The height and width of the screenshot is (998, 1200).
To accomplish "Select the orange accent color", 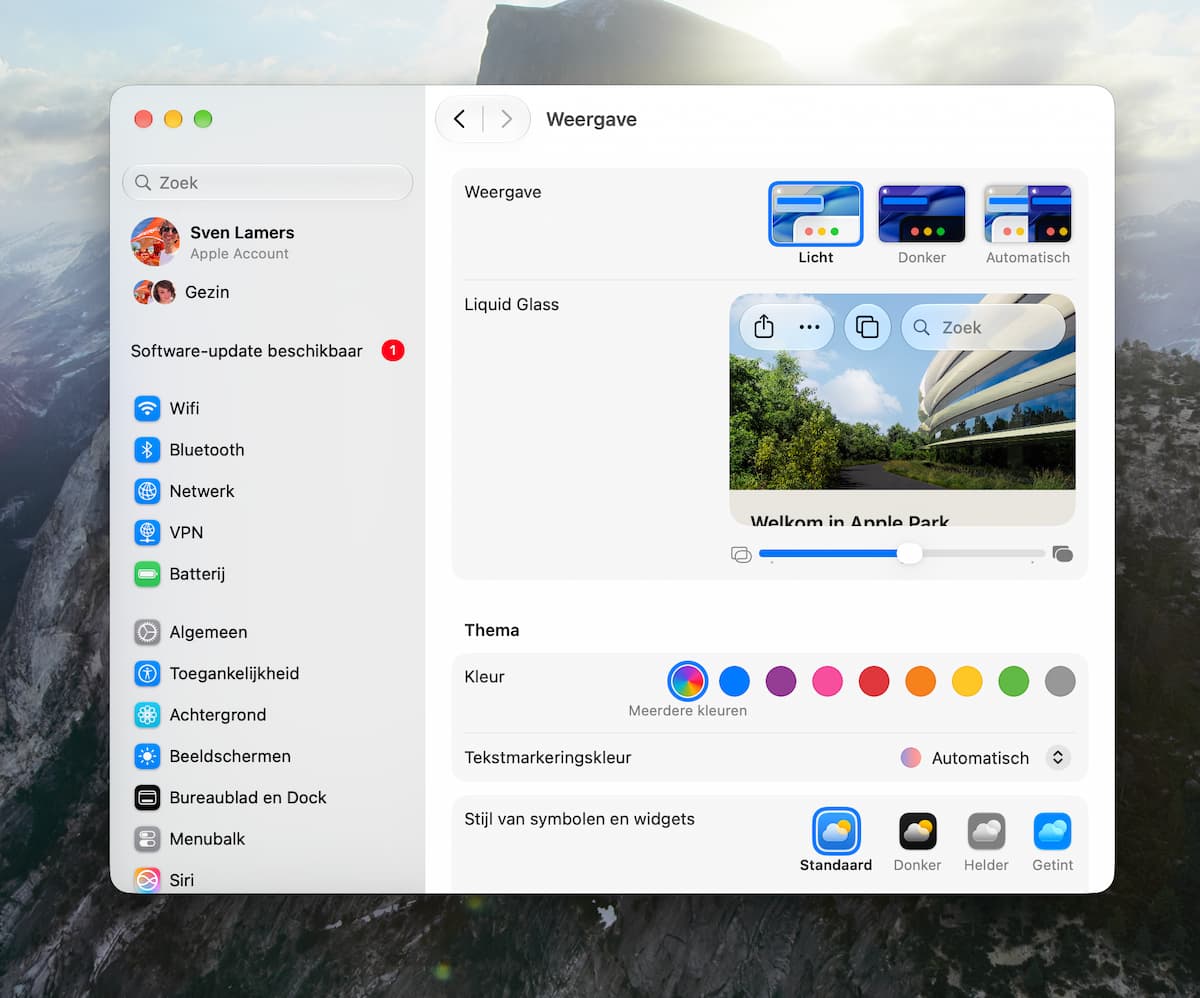I will [920, 682].
